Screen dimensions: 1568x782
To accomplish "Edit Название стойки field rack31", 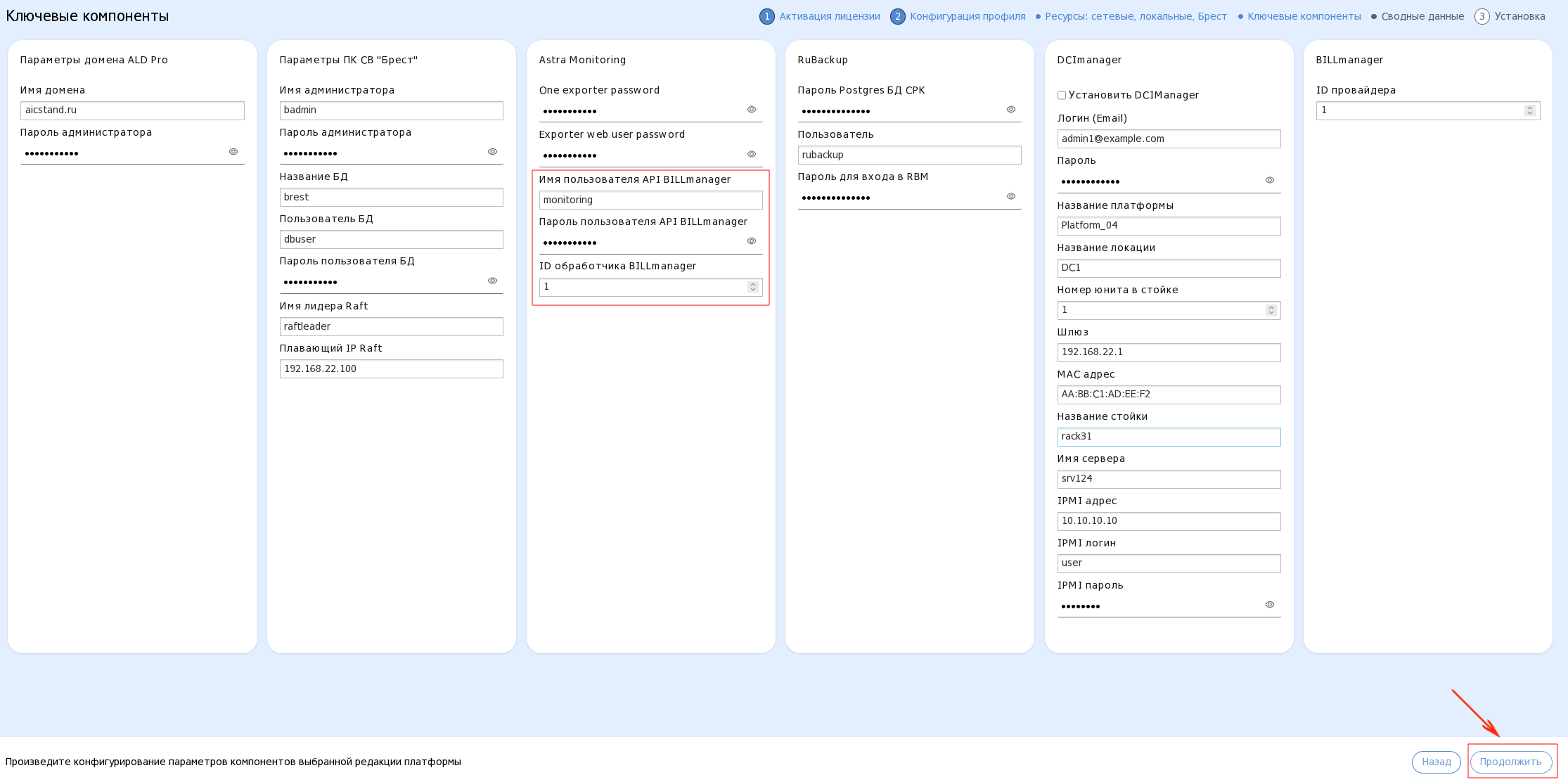I will tap(1169, 437).
